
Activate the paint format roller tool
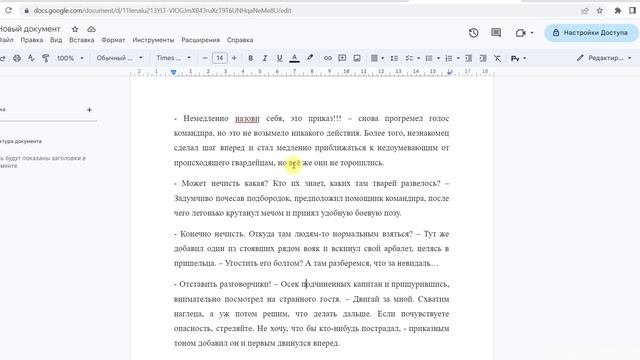[45, 58]
